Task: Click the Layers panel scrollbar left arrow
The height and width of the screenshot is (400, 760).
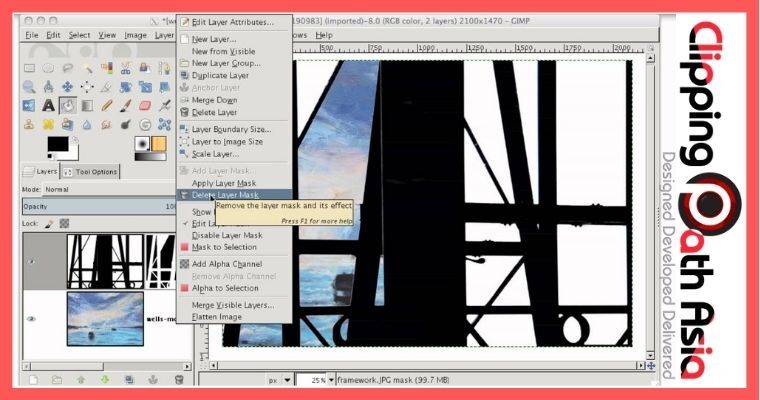Action: pos(27,367)
